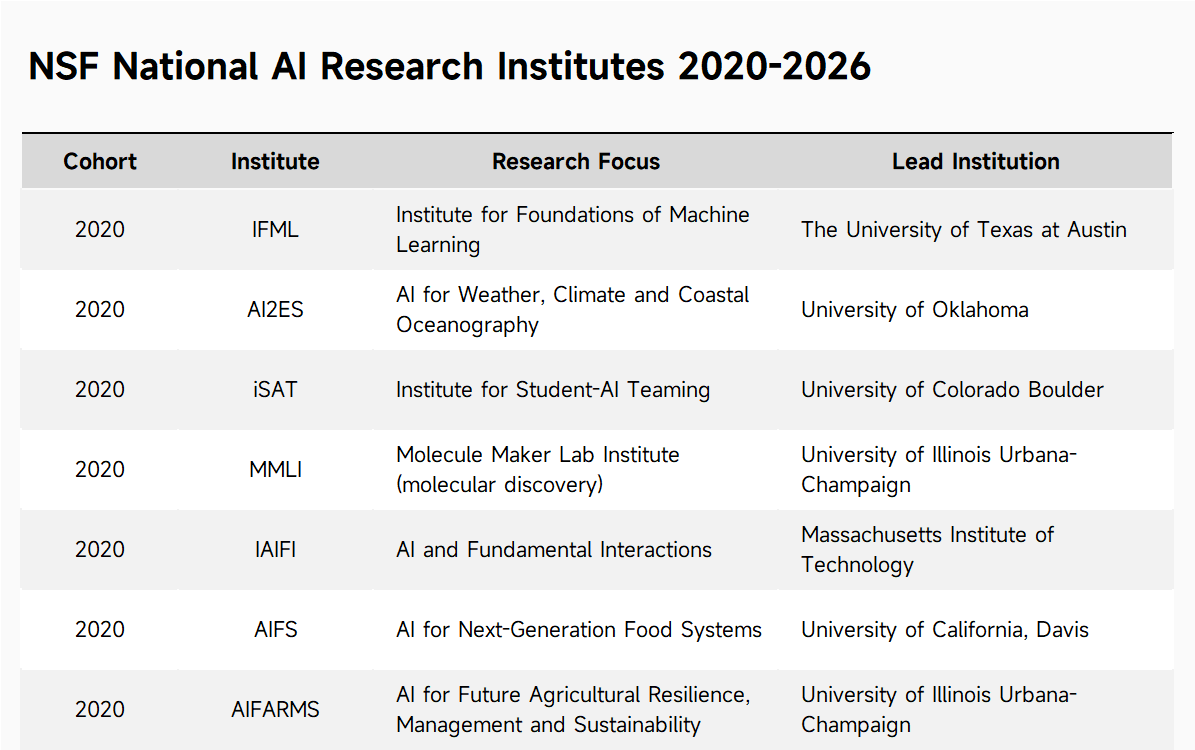Click Institute for Student-AI Teaming text
Viewport: 1195px width, 750px height.
553,389
